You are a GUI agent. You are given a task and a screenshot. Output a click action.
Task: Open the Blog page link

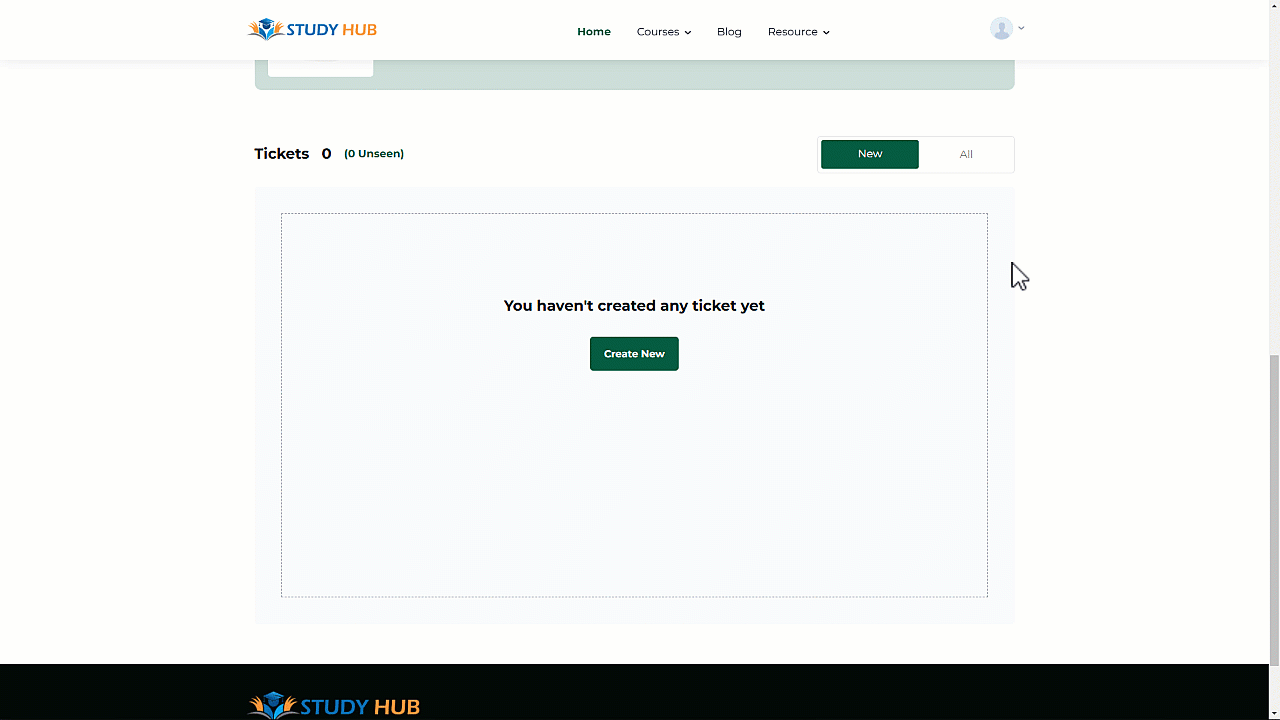point(729,32)
